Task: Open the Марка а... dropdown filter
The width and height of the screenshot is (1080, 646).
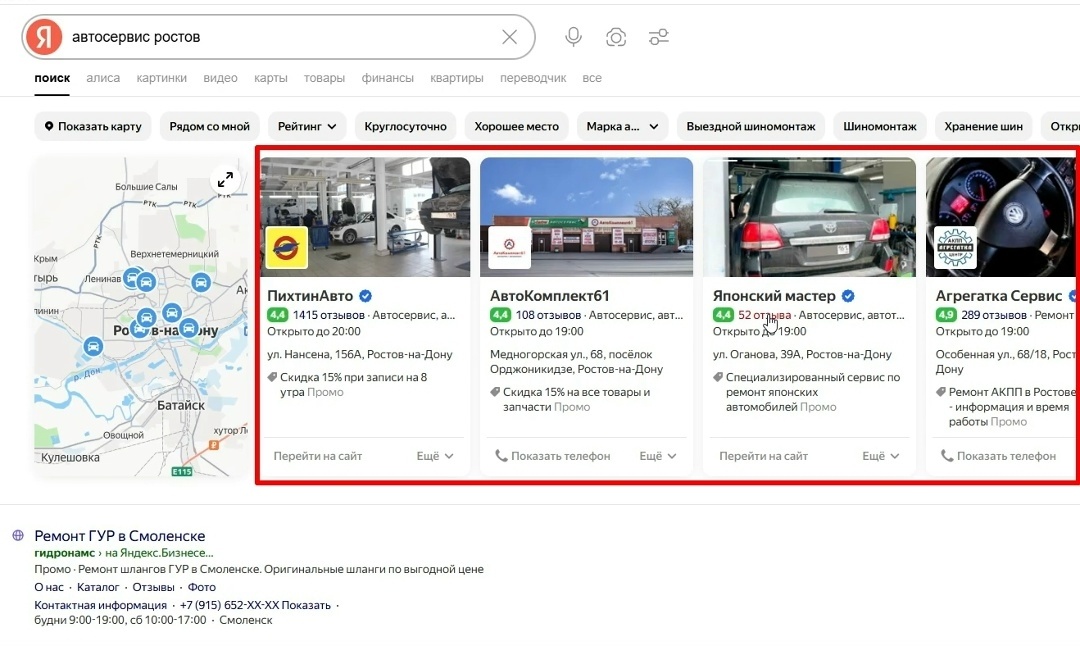Action: tap(623, 126)
